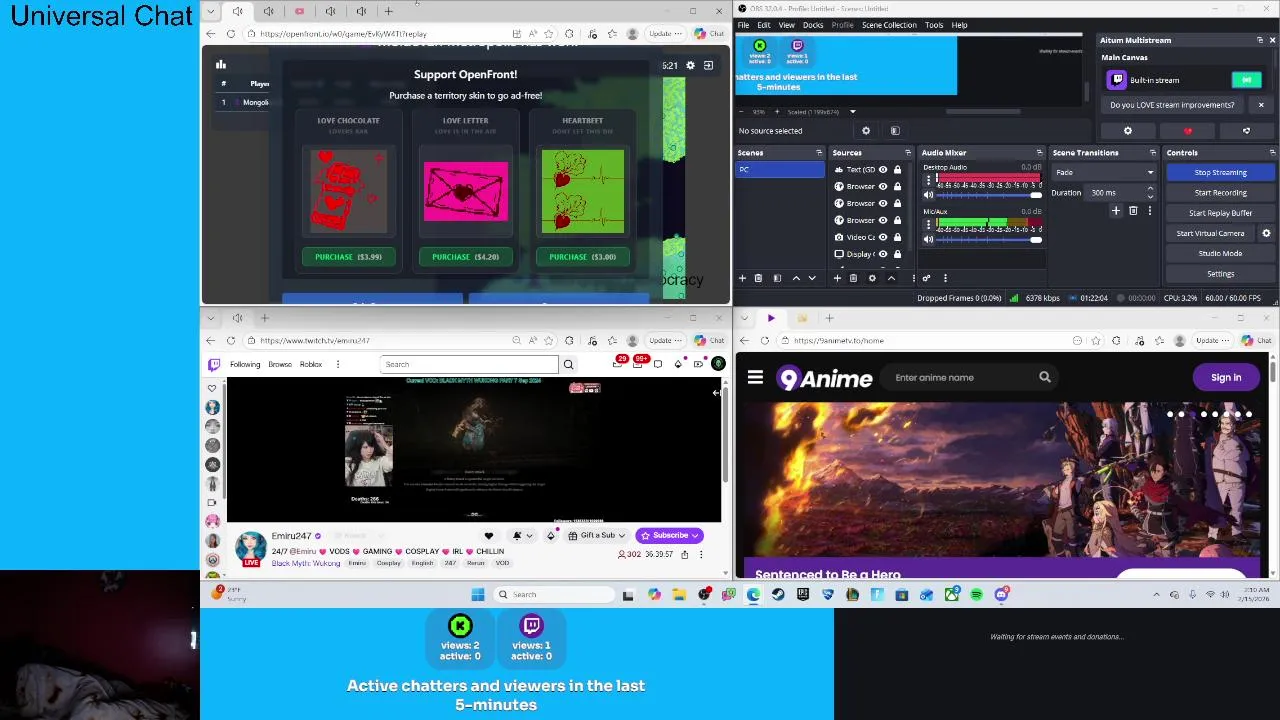
Task: Click Start Recording in OBS Controls
Action: pos(1220,192)
